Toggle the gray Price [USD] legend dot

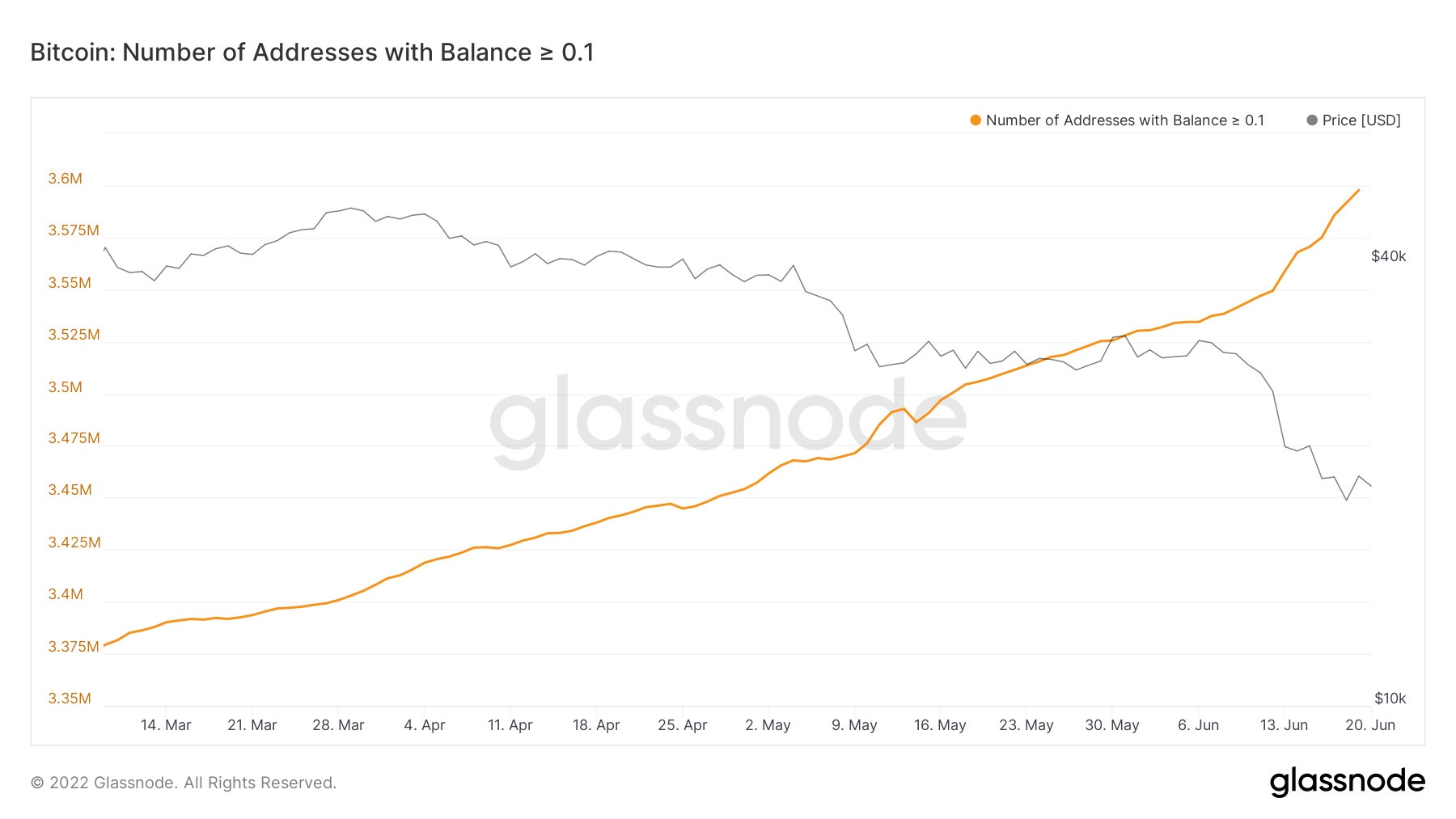click(x=1312, y=120)
